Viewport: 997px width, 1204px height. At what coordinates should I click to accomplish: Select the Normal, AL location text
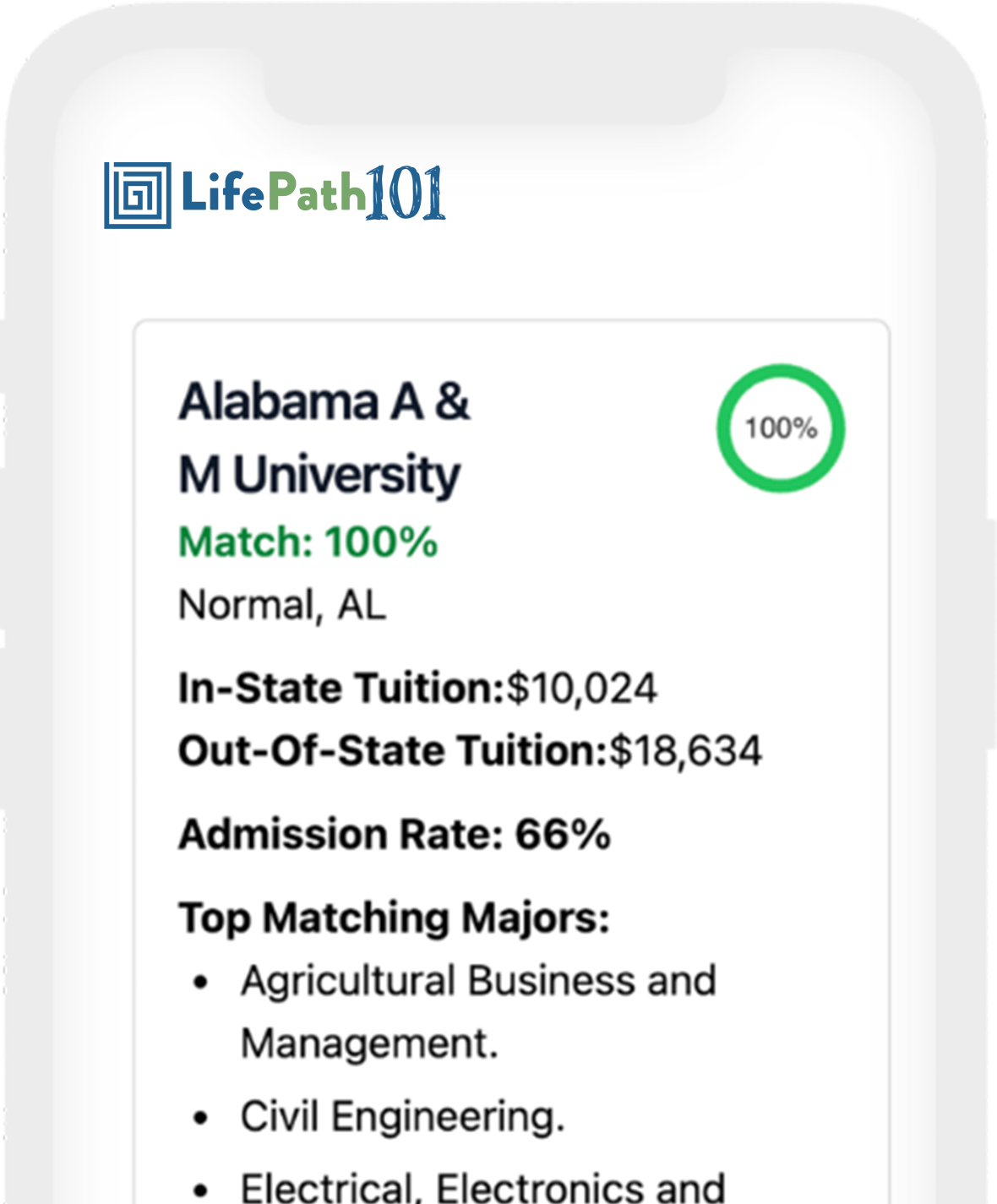[282, 605]
